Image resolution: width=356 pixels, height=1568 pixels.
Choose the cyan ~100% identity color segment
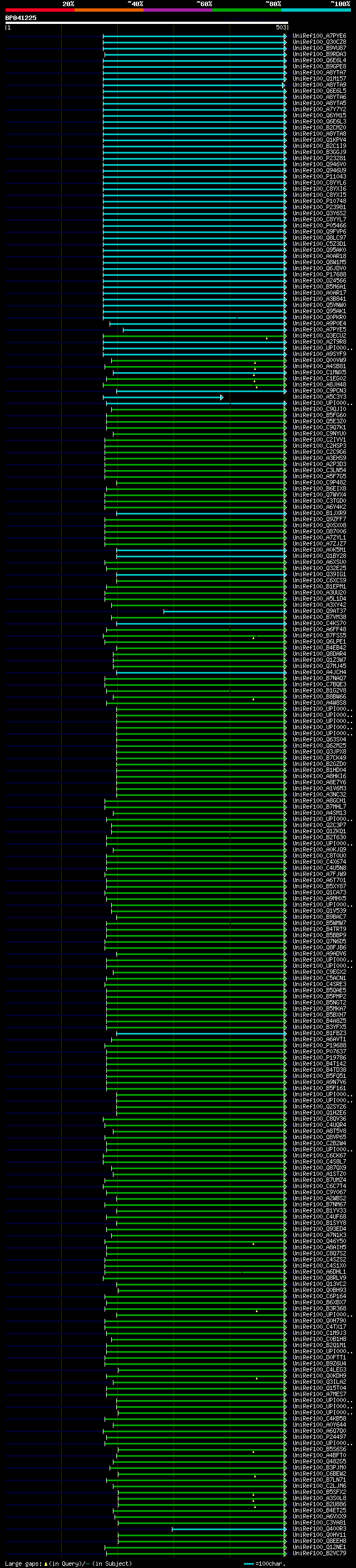tap(317, 10)
